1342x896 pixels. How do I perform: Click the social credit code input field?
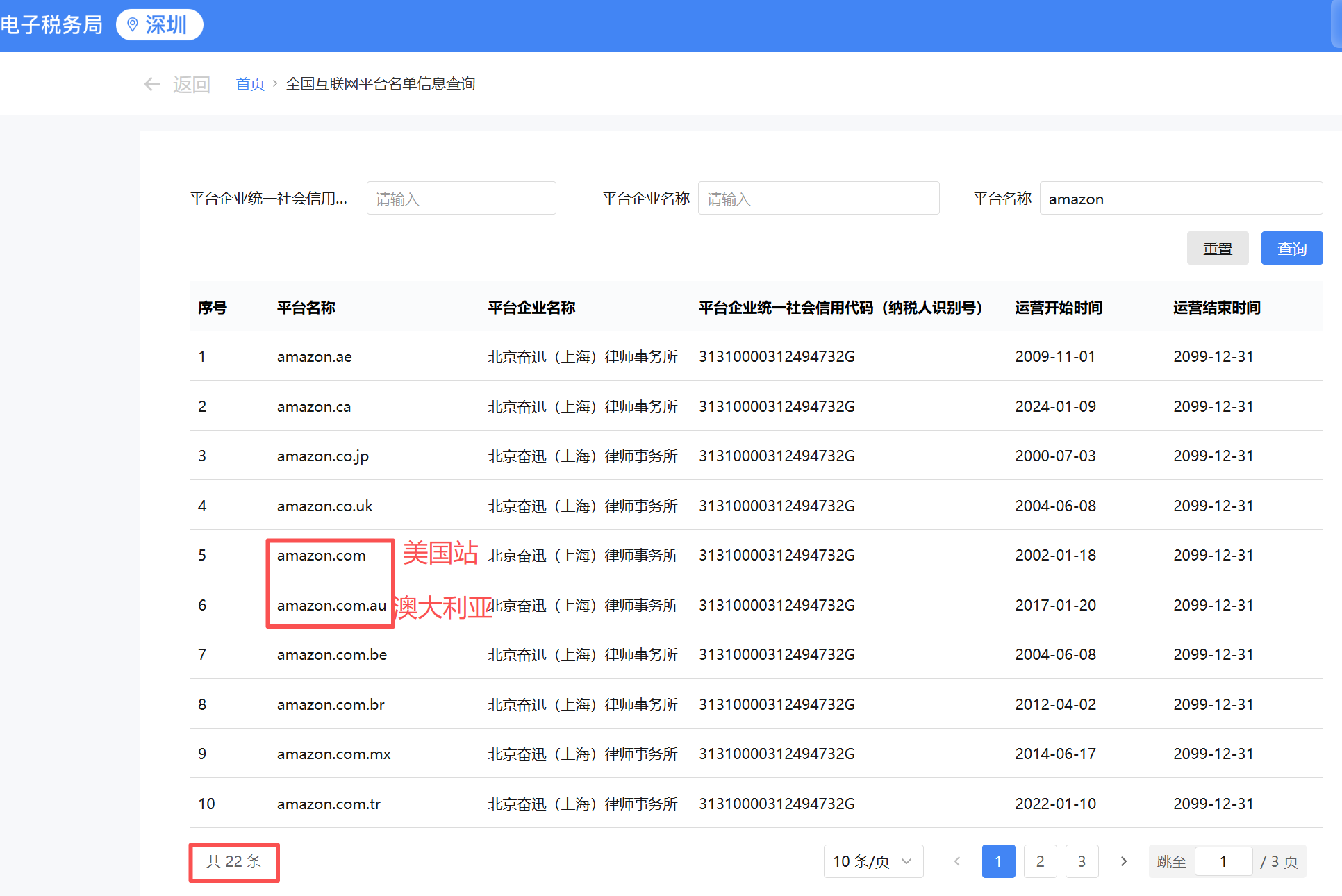point(461,199)
